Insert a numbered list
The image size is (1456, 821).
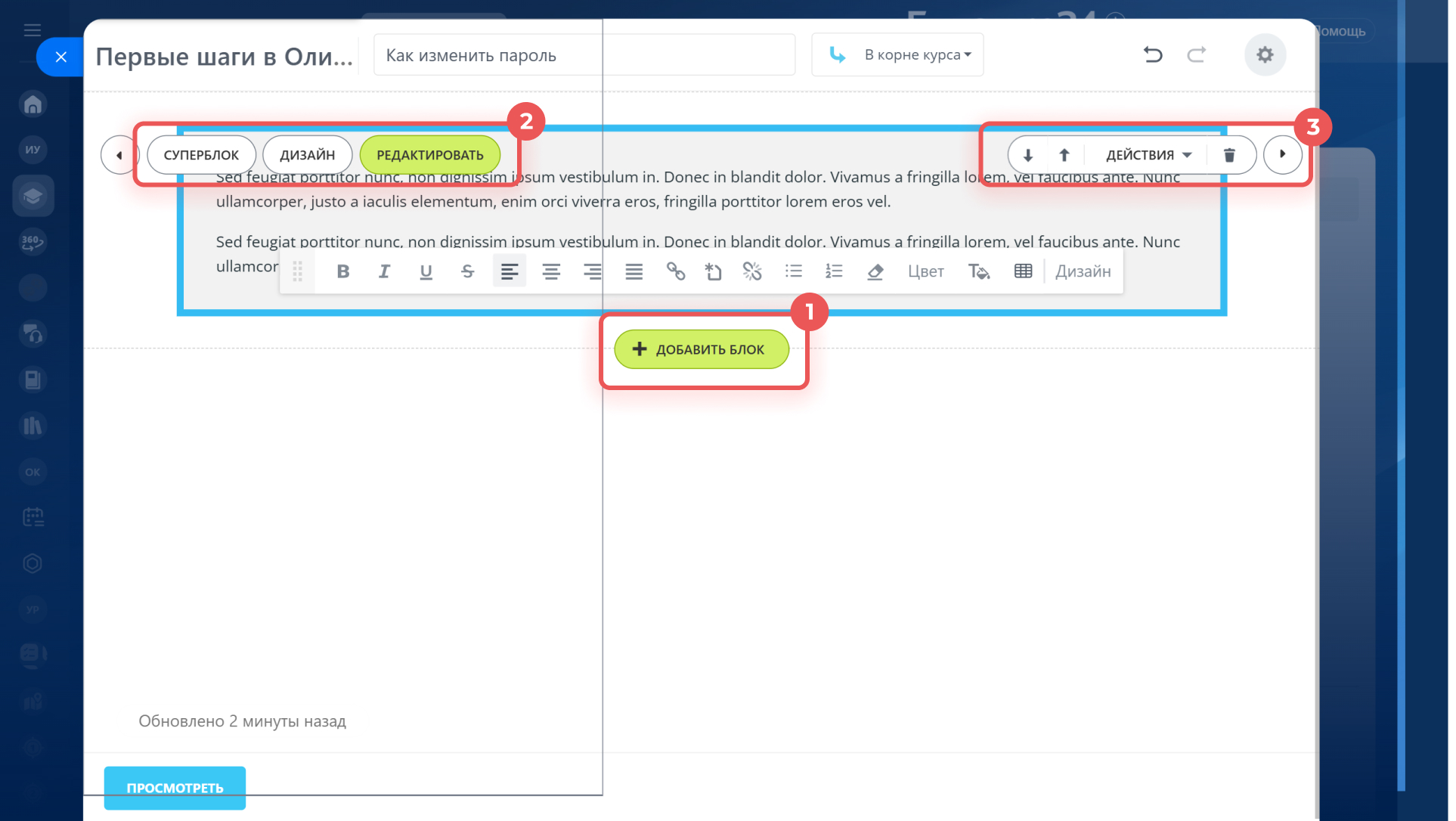click(834, 271)
